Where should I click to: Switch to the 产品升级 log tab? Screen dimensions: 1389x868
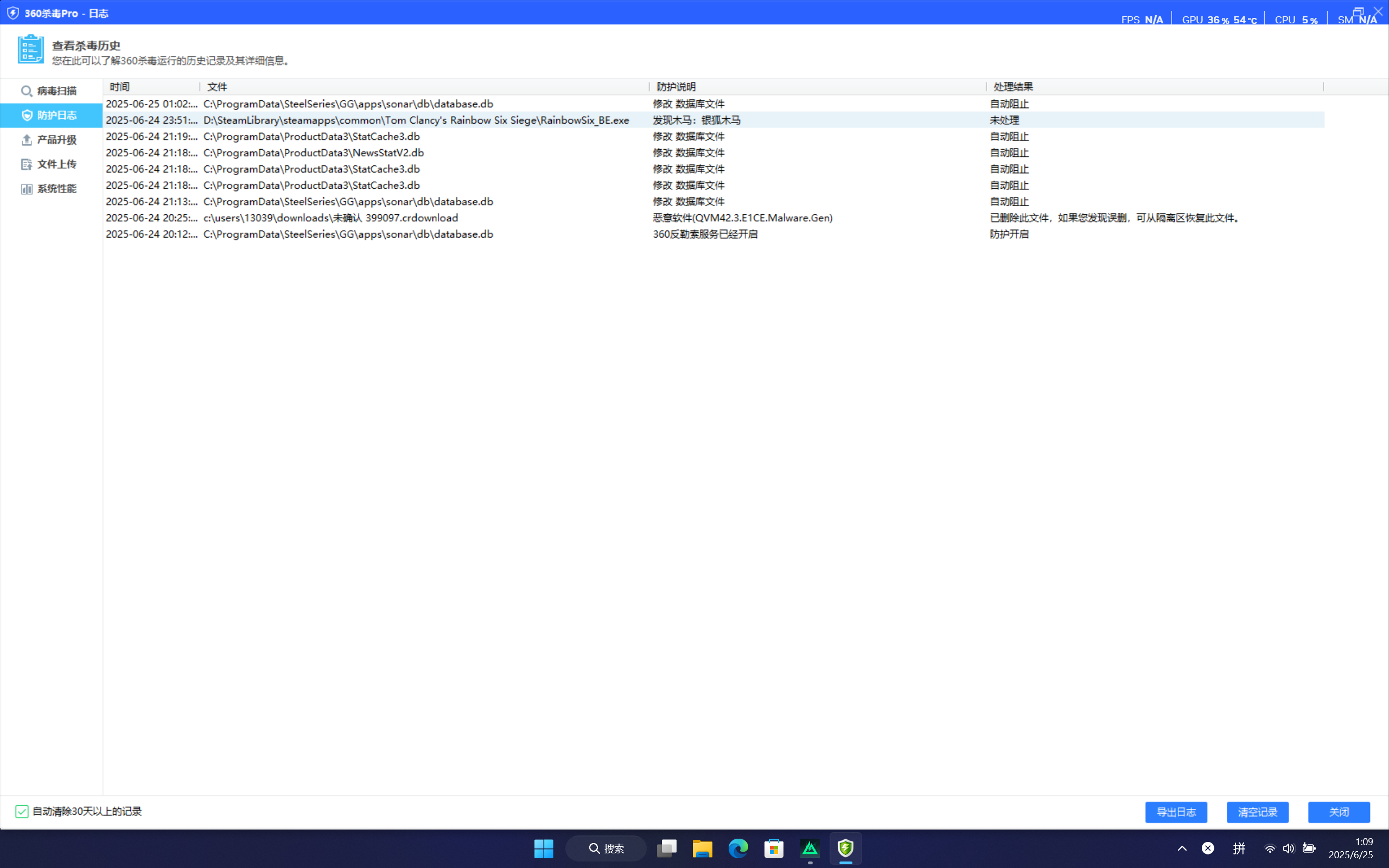[56, 140]
